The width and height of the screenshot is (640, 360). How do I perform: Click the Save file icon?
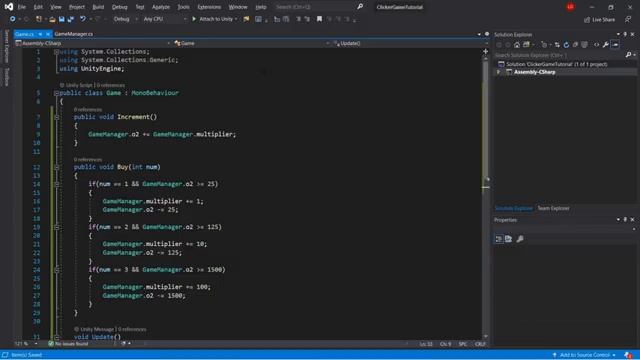pyautogui.click(x=62, y=19)
